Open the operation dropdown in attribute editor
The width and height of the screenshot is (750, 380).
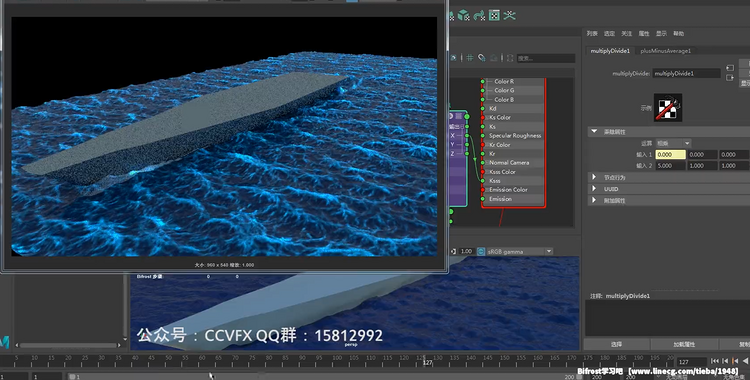[673, 143]
